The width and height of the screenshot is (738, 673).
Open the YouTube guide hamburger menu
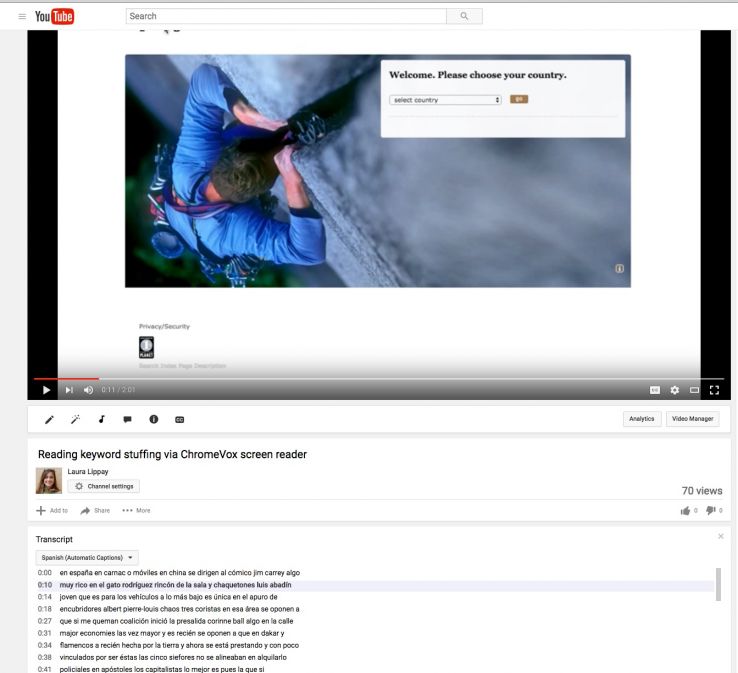pyautogui.click(x=22, y=16)
